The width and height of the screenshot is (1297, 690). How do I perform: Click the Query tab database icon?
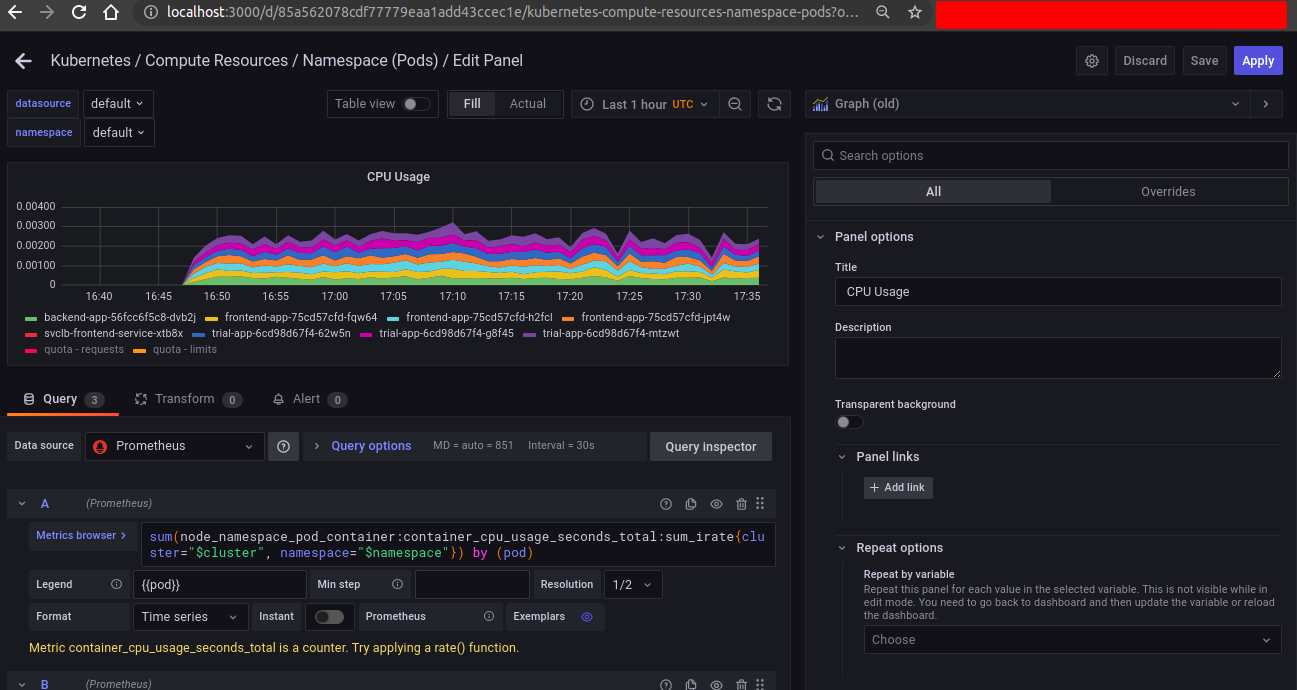[x=29, y=399]
